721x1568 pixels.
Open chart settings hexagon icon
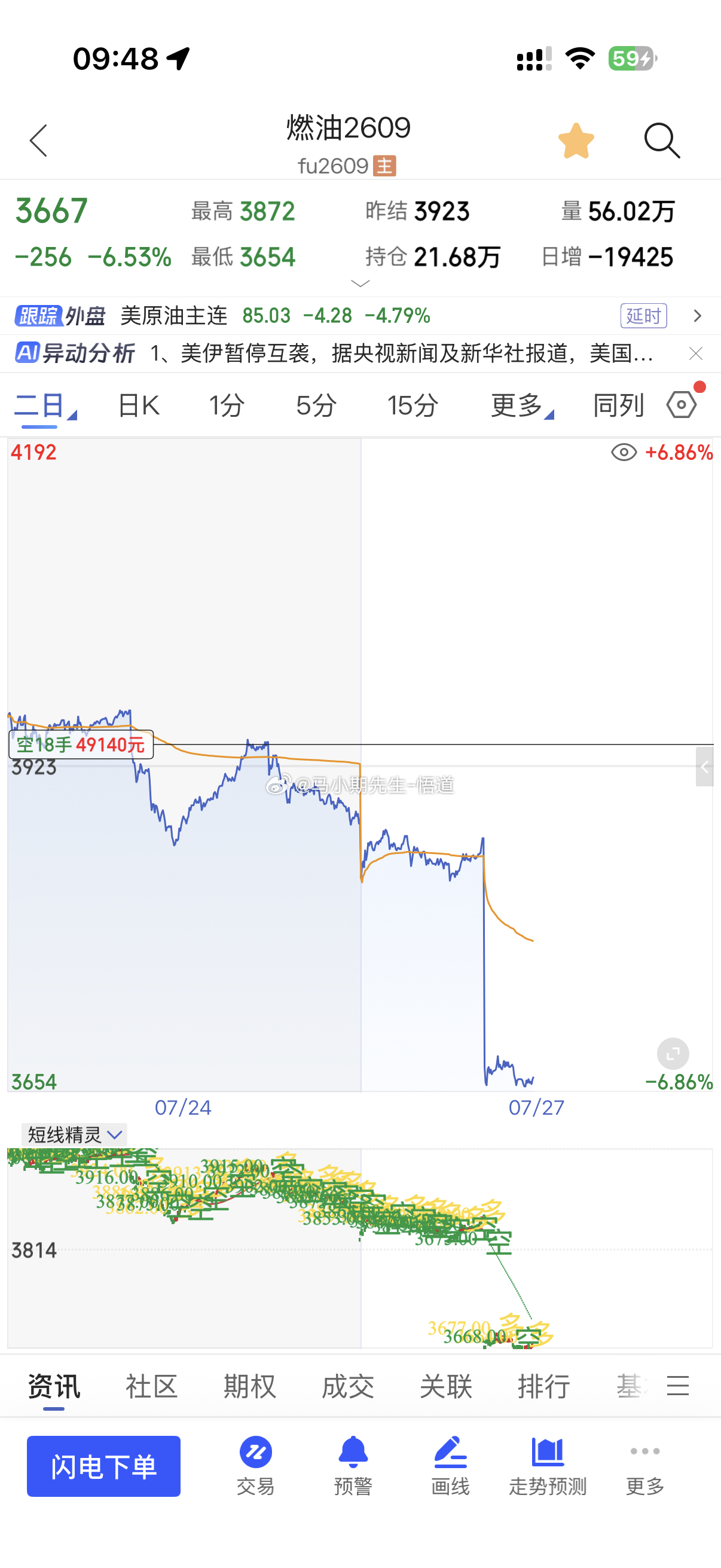coord(682,405)
